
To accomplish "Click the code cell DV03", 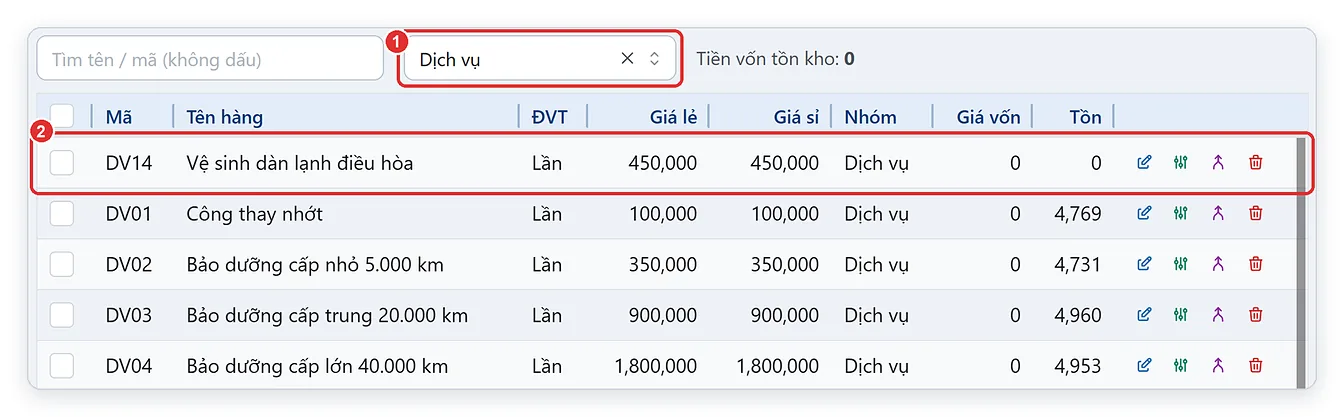I will (x=129, y=315).
